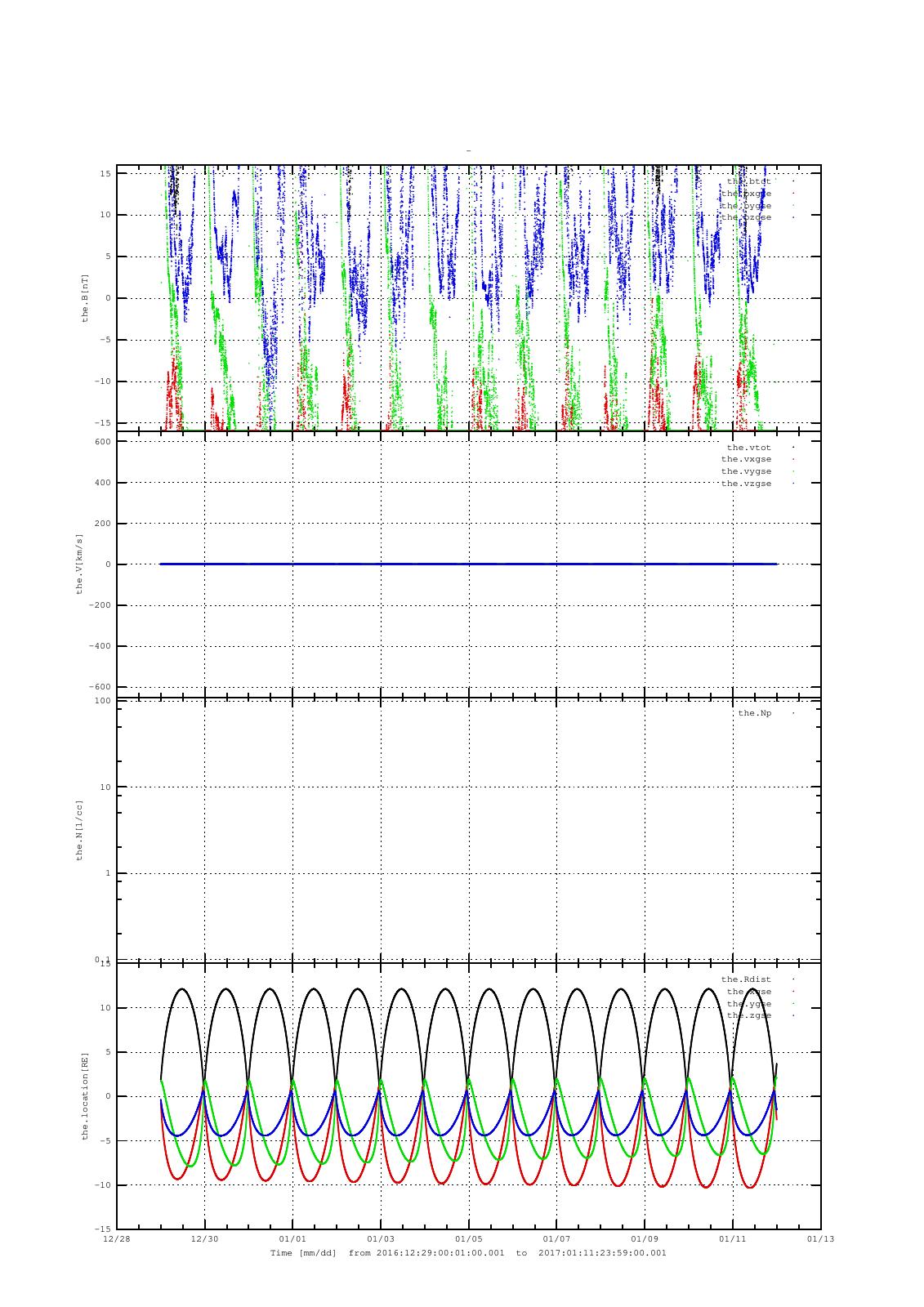The height and width of the screenshot is (1307, 924).
Task: Click the 12/28 date tick label
Action: pyautogui.click(x=117, y=1238)
